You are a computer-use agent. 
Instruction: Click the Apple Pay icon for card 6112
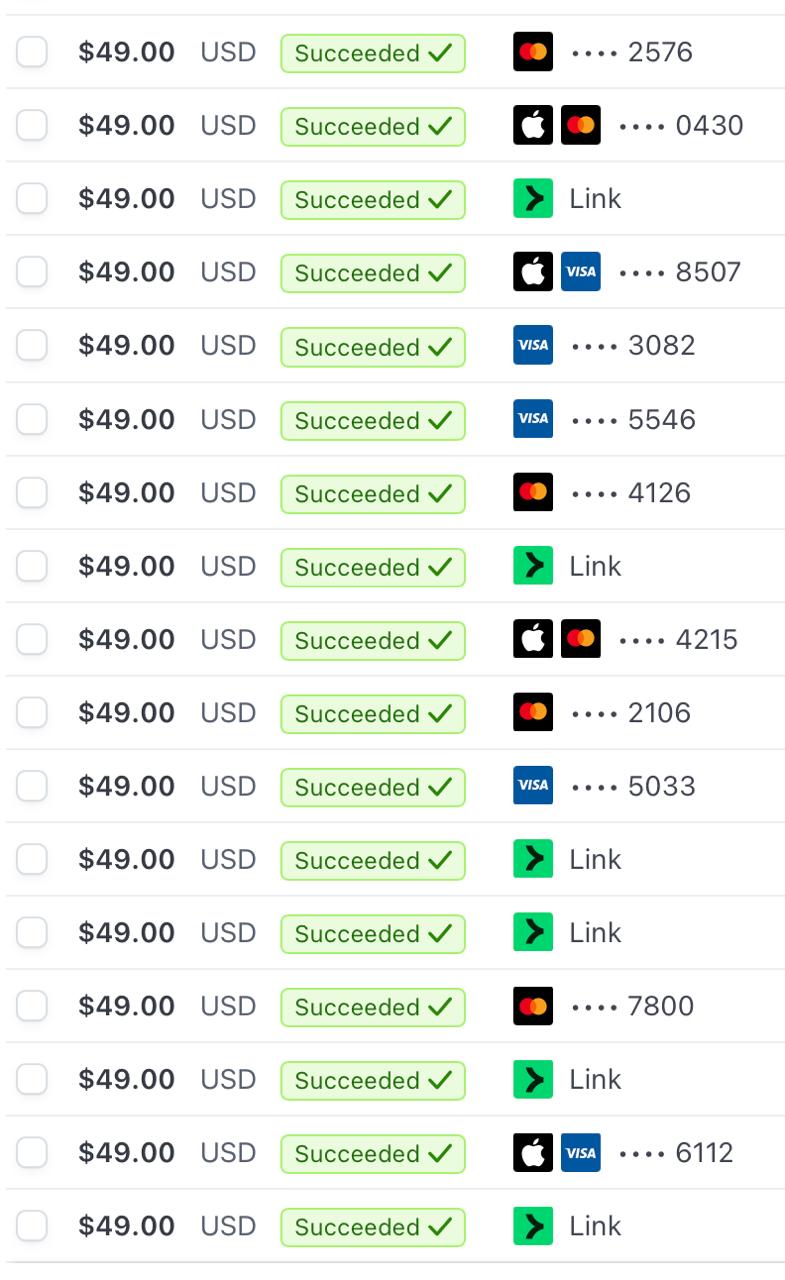[533, 1153]
